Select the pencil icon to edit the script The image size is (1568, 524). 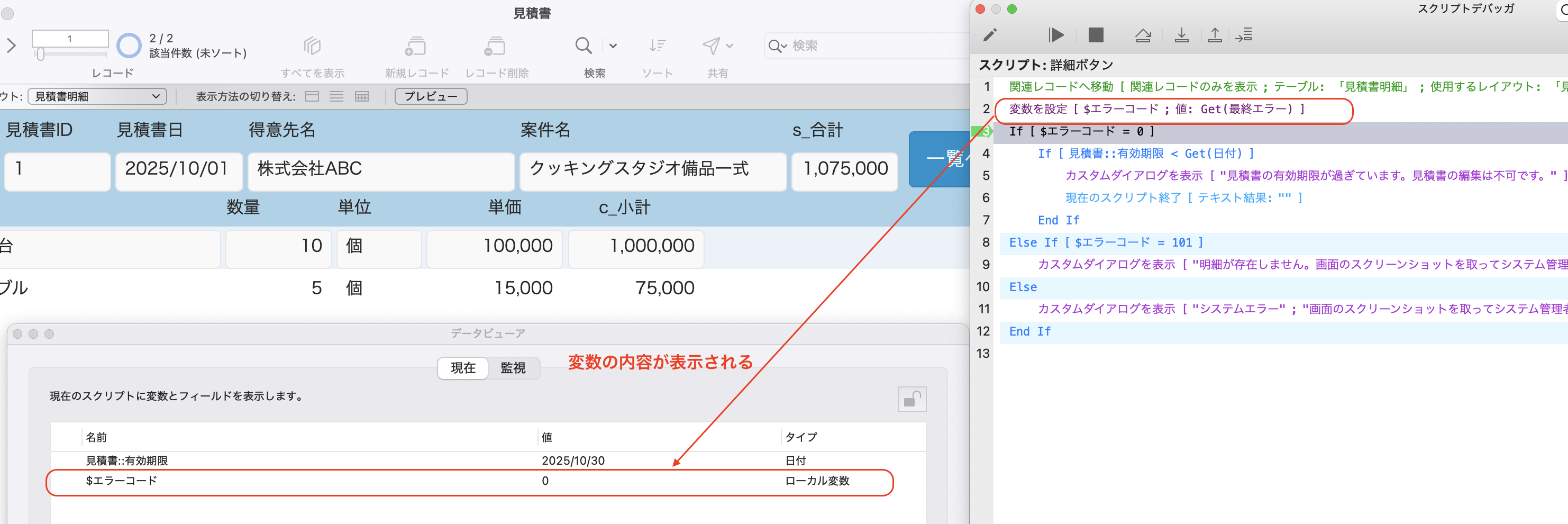click(990, 35)
